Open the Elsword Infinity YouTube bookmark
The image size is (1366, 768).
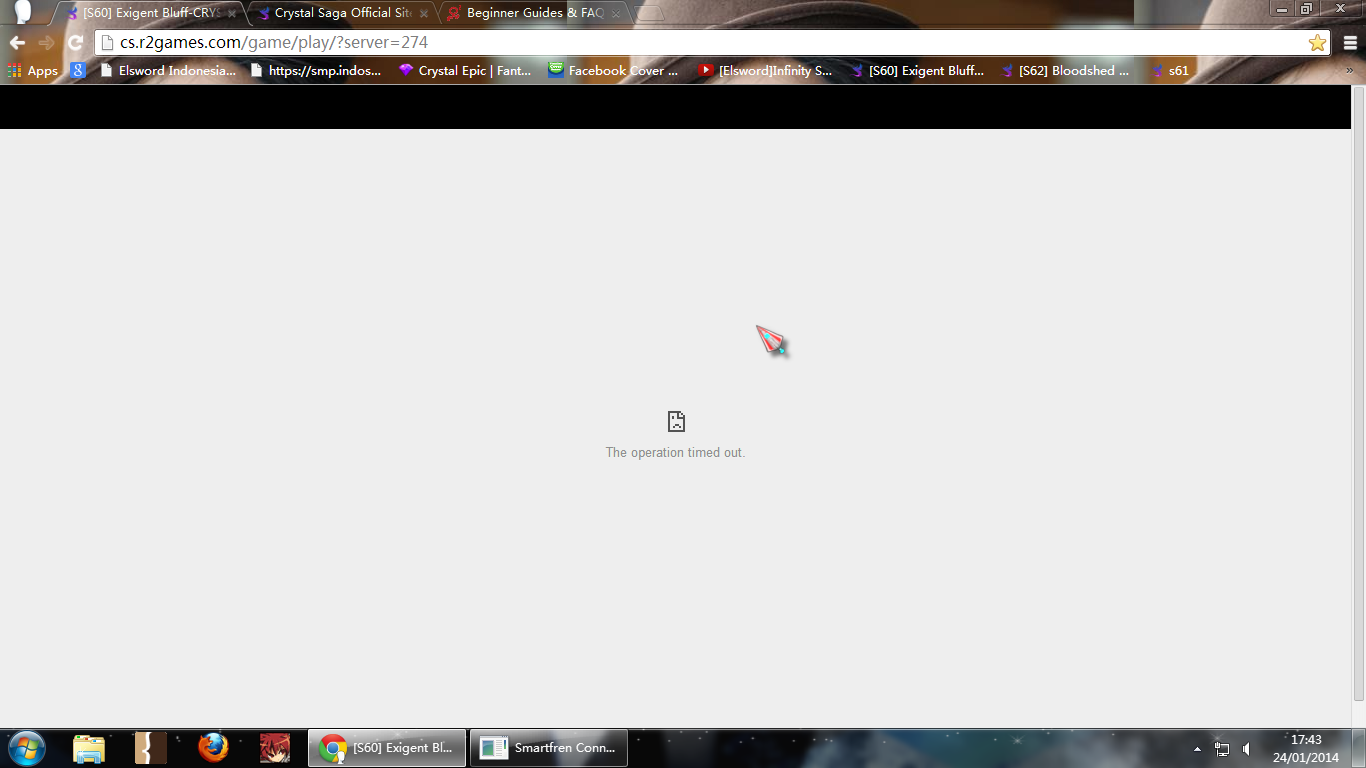point(765,71)
